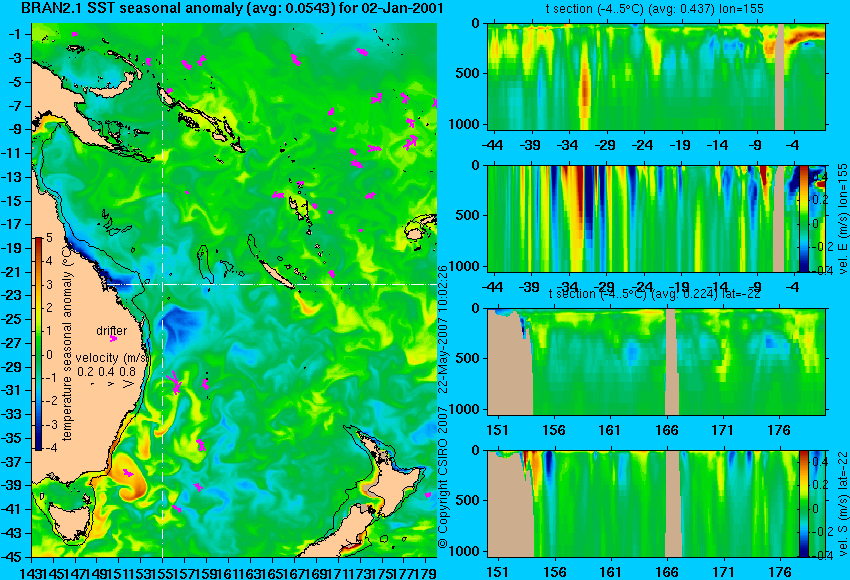Select the horizontal dashed section line at latitude -22
The height and width of the screenshot is (580, 850).
coord(271,284)
